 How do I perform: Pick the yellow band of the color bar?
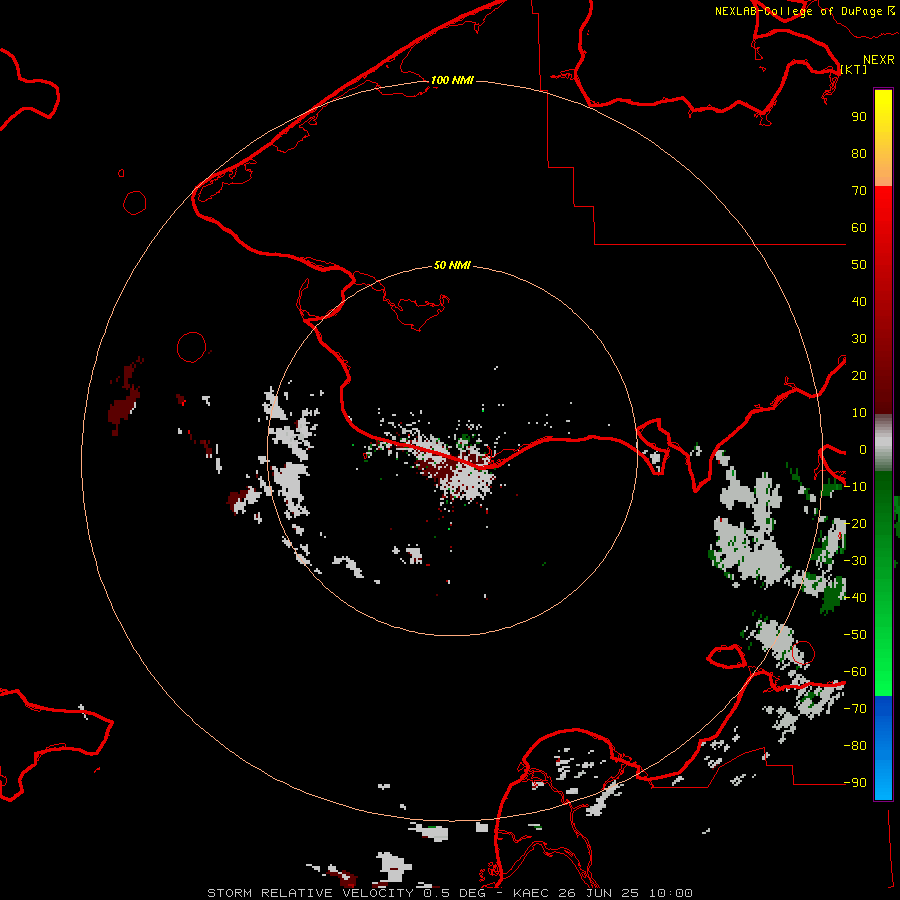click(x=883, y=112)
